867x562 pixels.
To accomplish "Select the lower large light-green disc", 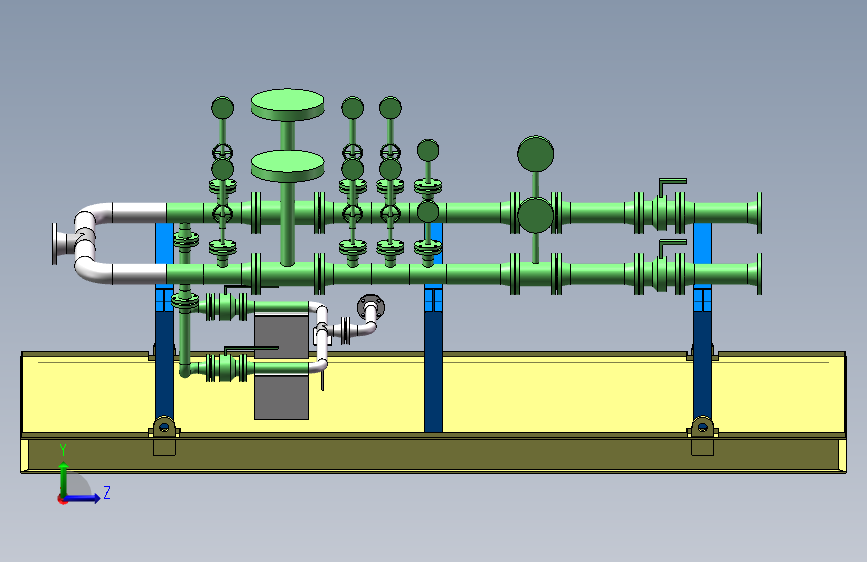I will 287,165.
